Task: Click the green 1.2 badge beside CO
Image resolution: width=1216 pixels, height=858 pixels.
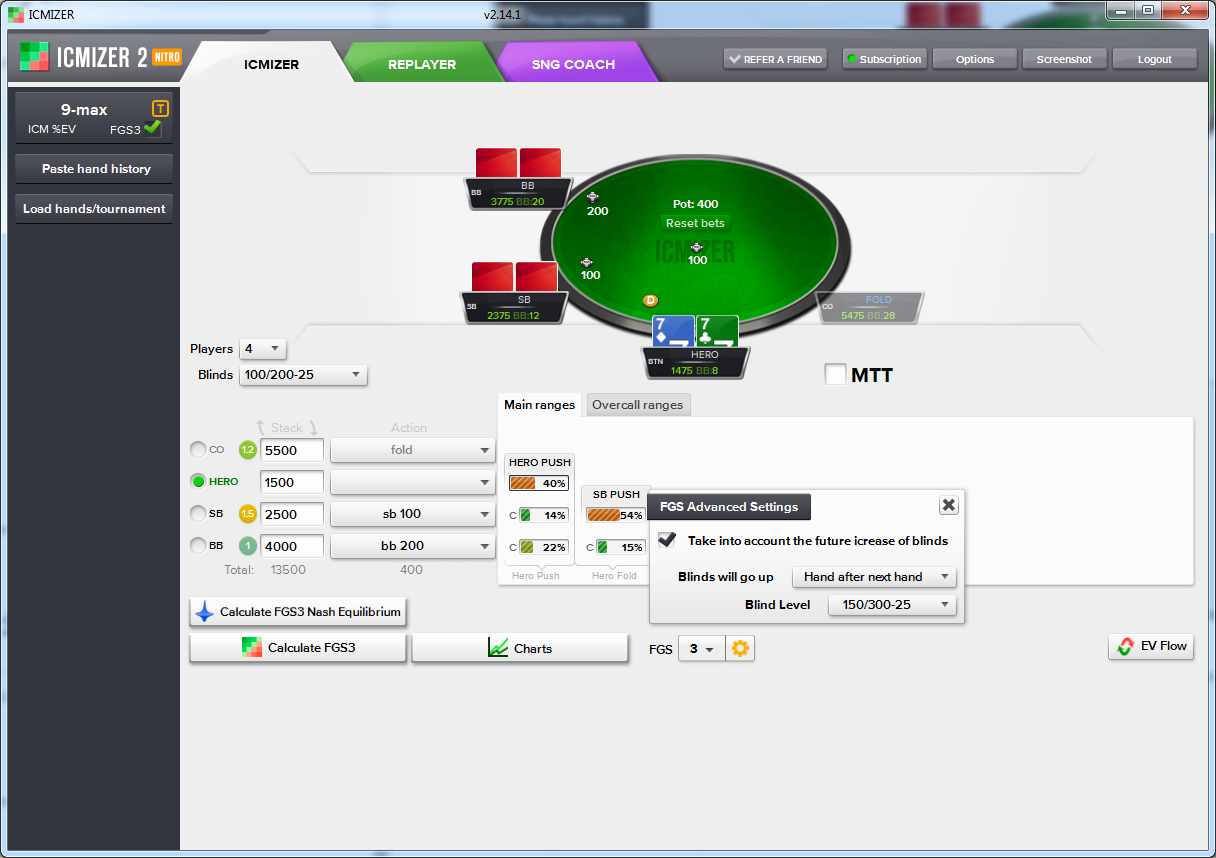Action: pyautogui.click(x=248, y=450)
